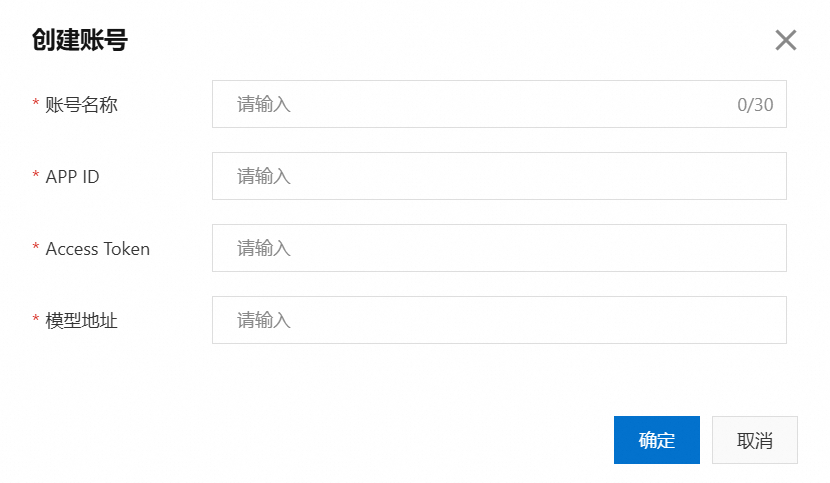Click the 请输入 placeholder in 账号名称 field
Image resolution: width=830 pixels, height=483 pixels.
coord(263,104)
